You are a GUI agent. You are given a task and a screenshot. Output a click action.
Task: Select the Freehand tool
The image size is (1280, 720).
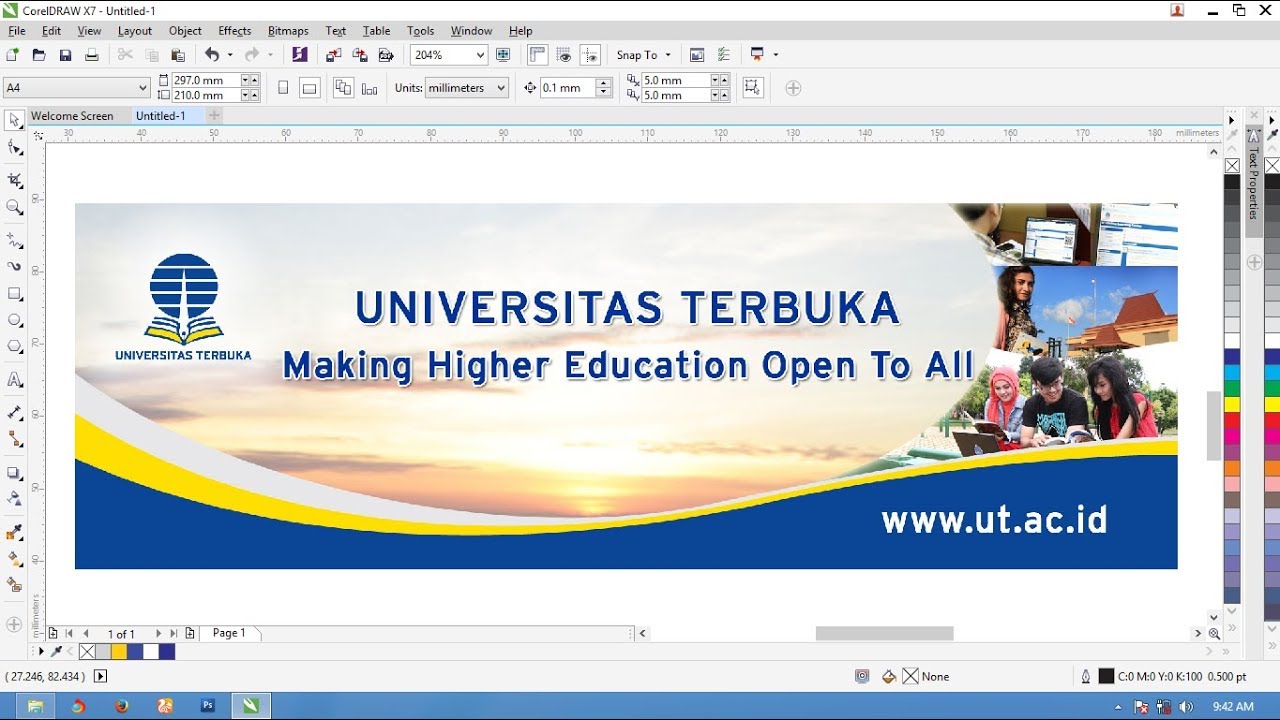tap(14, 241)
